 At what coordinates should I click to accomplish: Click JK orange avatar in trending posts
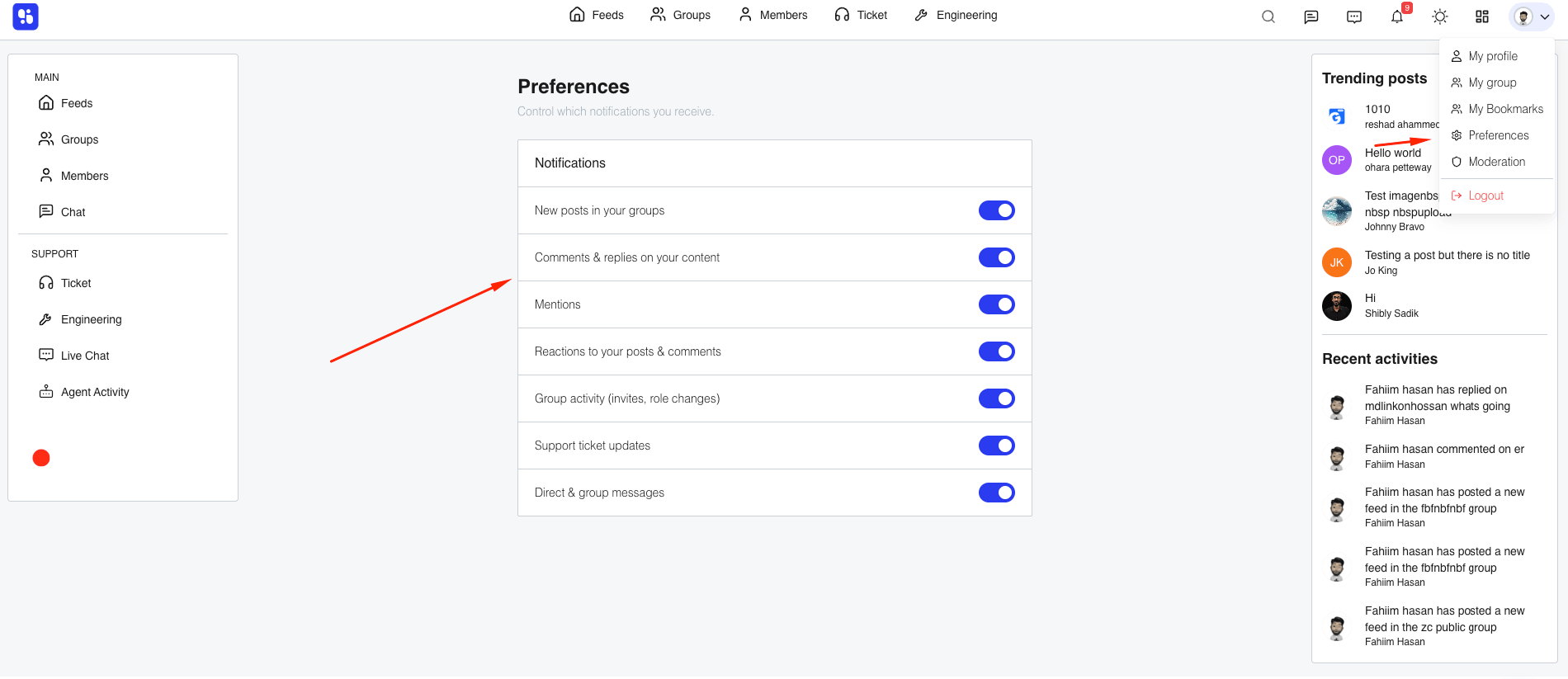pos(1337,262)
